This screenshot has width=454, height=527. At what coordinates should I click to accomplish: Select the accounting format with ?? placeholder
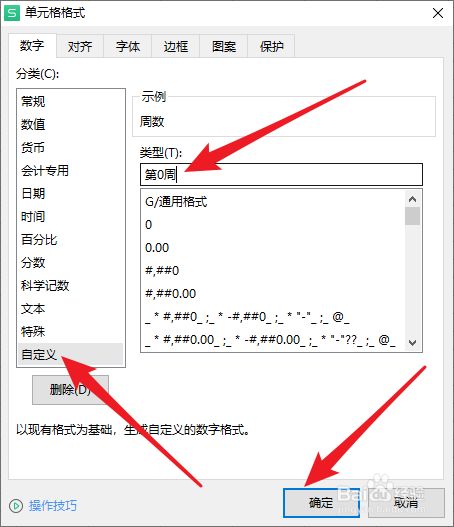point(273,340)
